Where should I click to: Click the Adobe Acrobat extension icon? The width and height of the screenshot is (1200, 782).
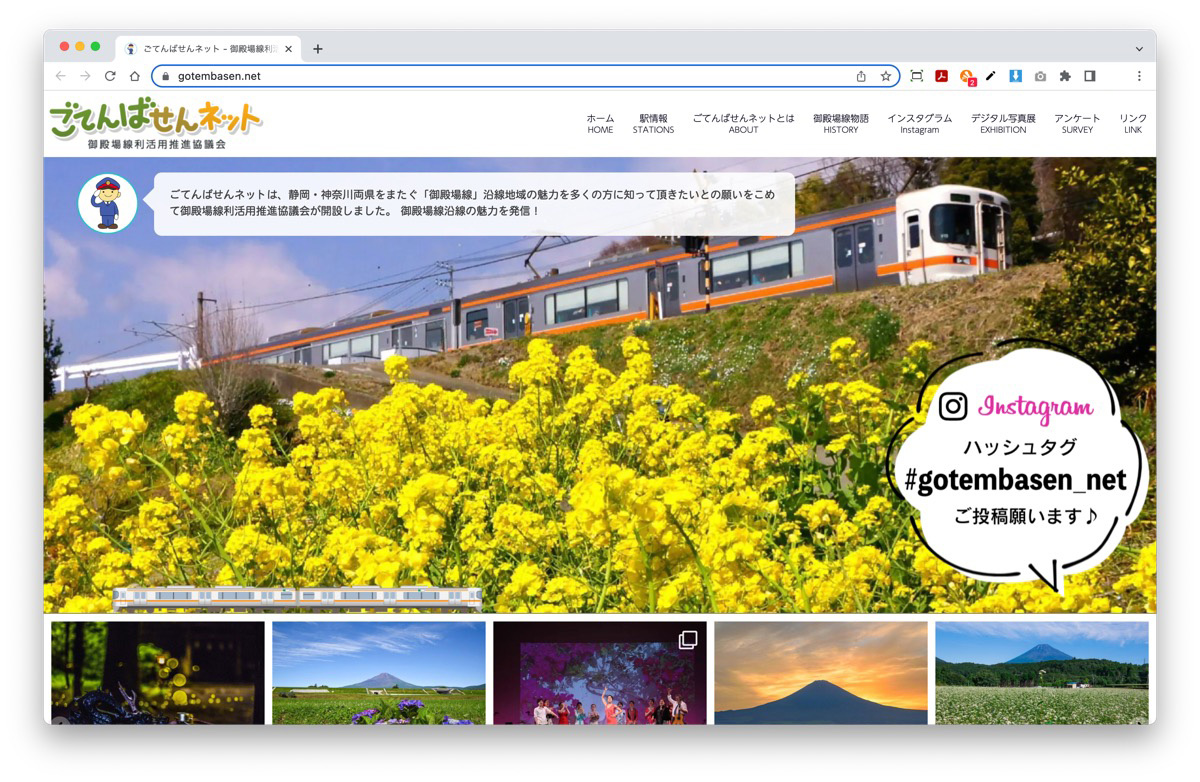[x=941, y=76]
